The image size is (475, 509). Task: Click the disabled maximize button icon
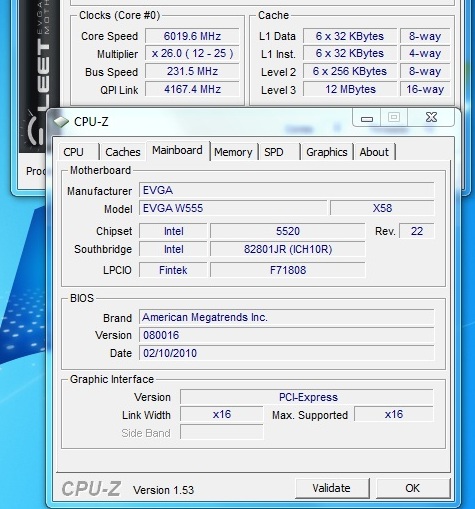(x=394, y=117)
